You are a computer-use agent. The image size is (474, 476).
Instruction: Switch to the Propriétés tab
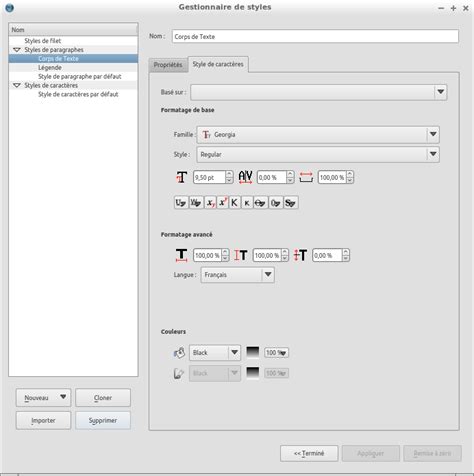168,65
